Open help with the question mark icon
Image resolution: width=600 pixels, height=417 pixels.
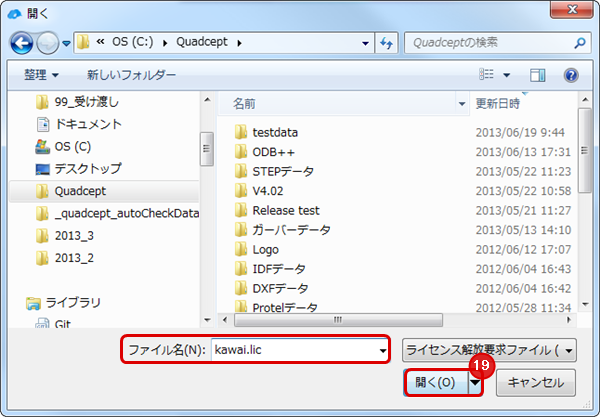pos(571,75)
